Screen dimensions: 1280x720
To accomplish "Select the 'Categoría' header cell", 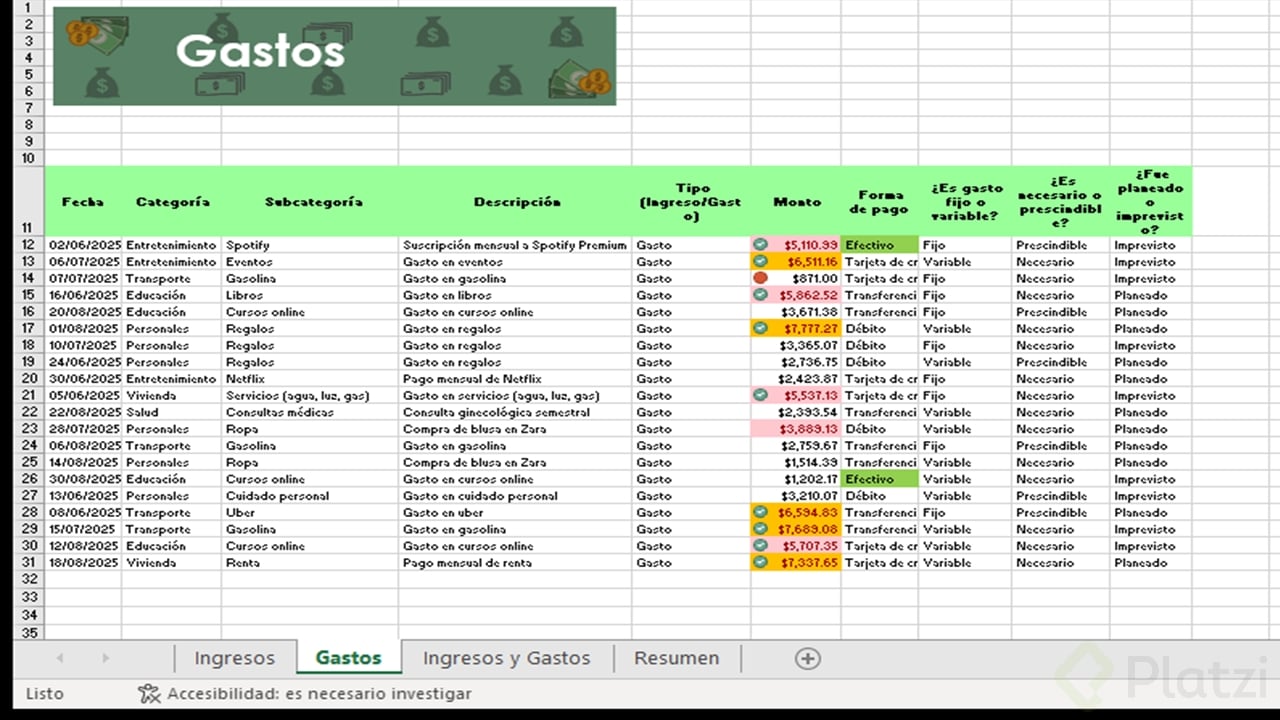I will pos(172,201).
